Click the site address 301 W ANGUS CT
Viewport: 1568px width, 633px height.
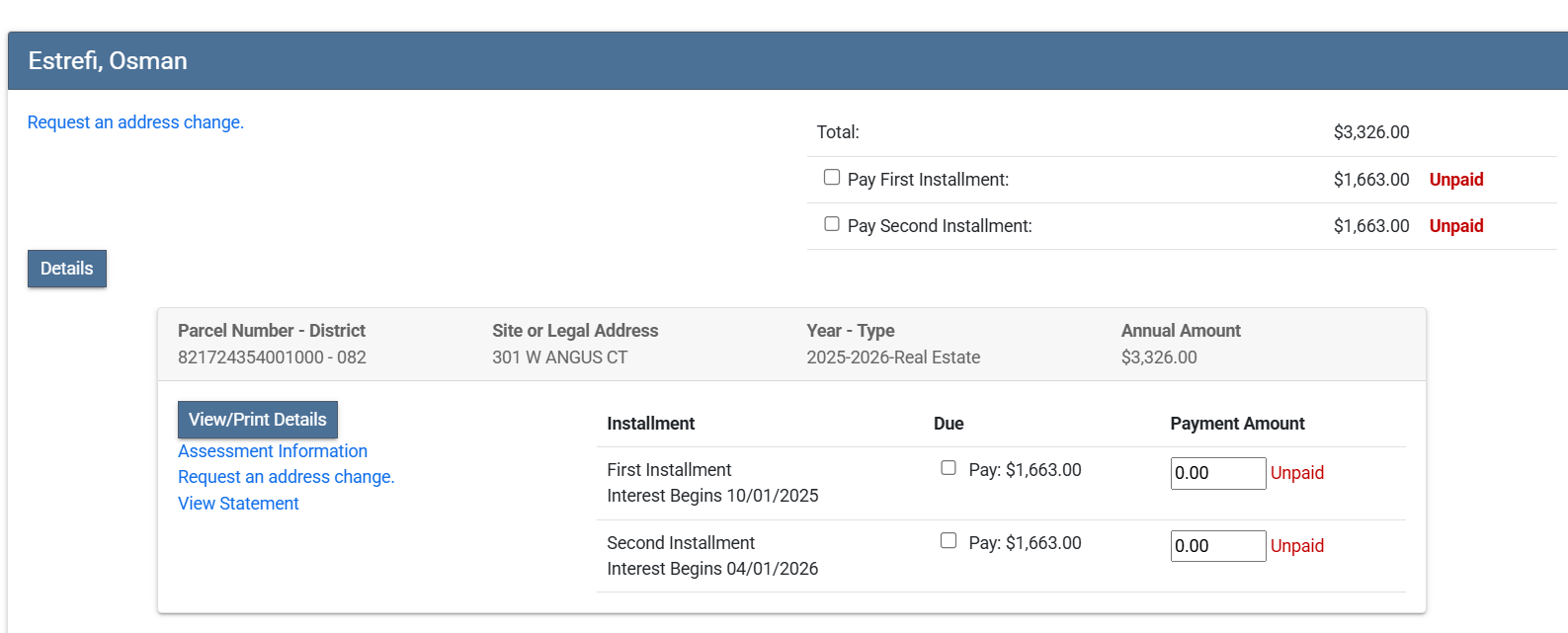coord(559,357)
